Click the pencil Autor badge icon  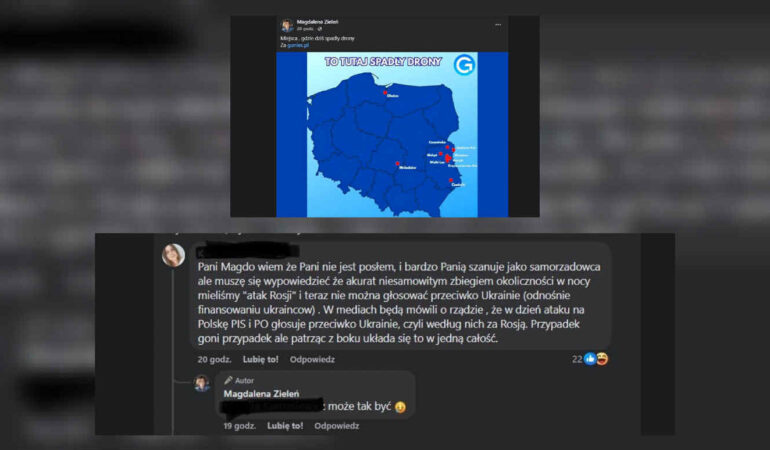point(228,380)
